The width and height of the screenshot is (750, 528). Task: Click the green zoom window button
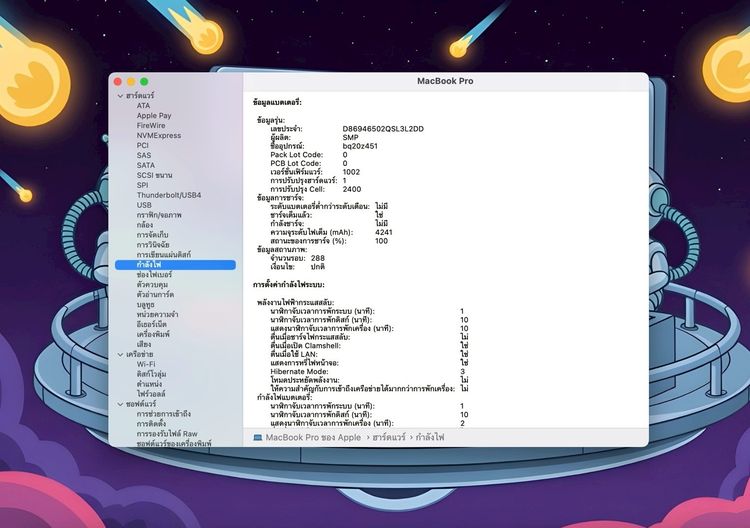point(144,82)
